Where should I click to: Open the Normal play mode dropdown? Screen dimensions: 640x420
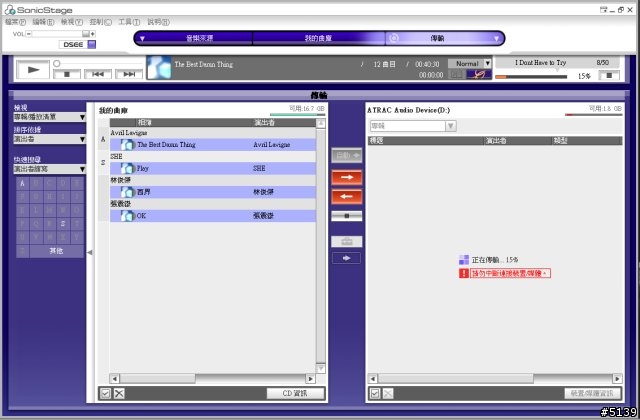[469, 64]
